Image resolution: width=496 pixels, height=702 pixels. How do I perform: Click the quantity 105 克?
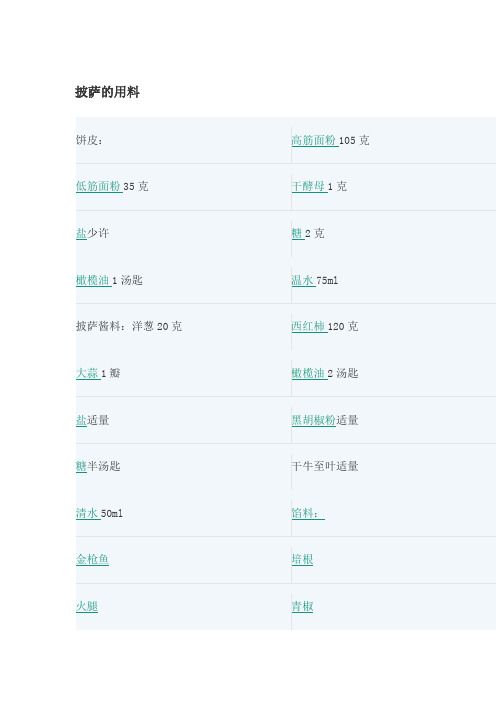(x=354, y=140)
